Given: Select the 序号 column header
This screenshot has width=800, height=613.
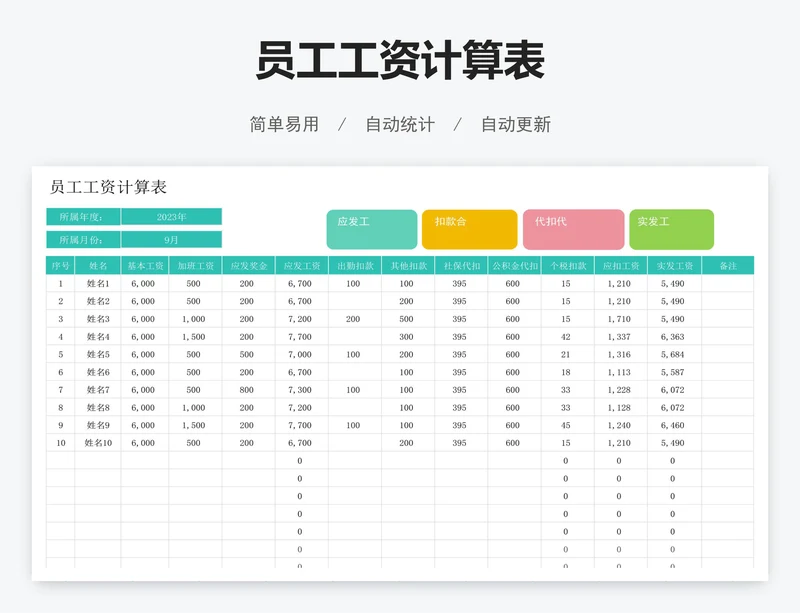Looking at the screenshot, I should coord(60,265).
